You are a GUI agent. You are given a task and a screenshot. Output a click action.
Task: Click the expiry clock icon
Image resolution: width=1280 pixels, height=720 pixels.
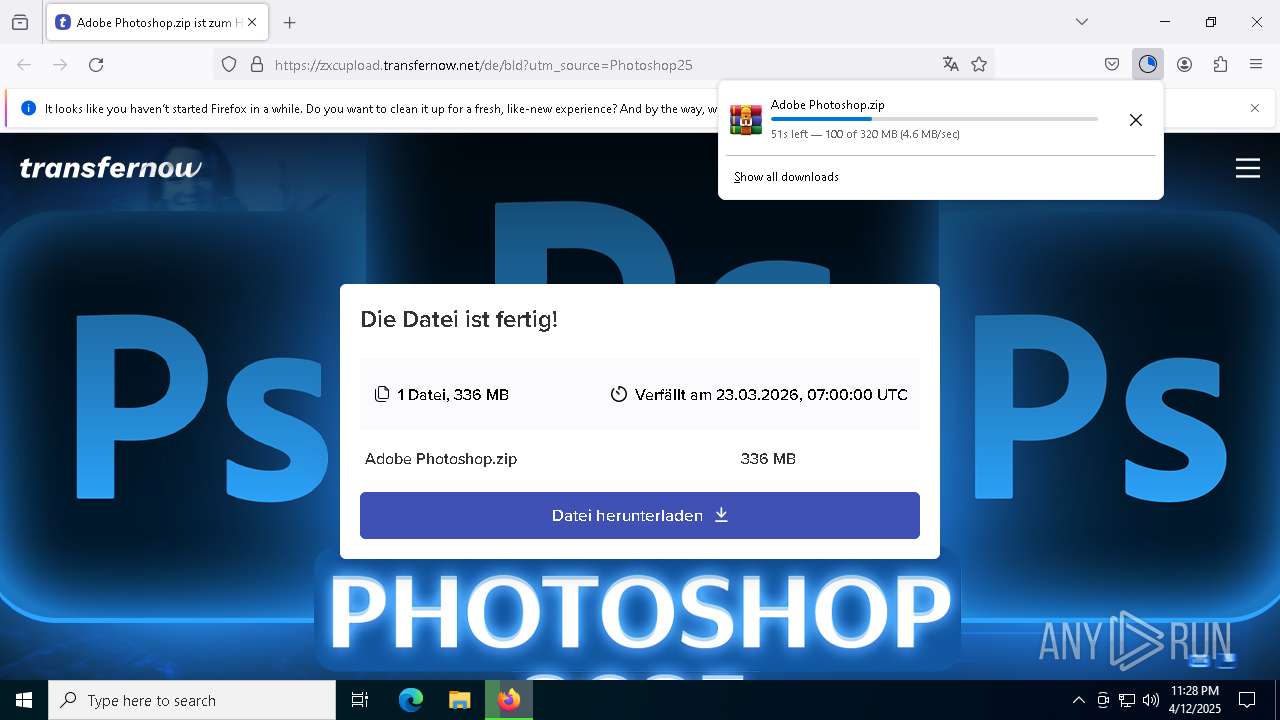pyautogui.click(x=619, y=394)
